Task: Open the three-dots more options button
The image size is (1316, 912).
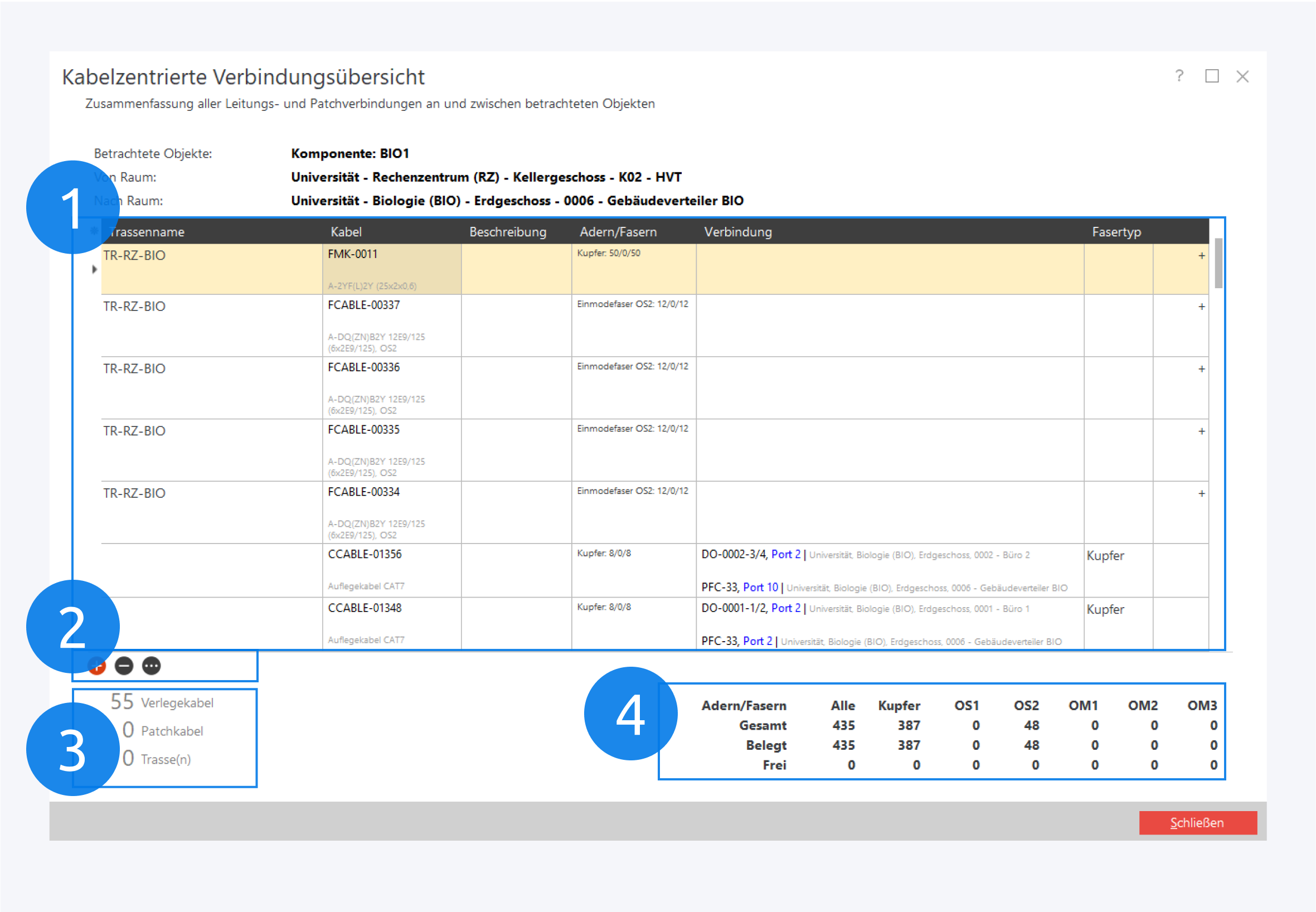Action: (152, 666)
